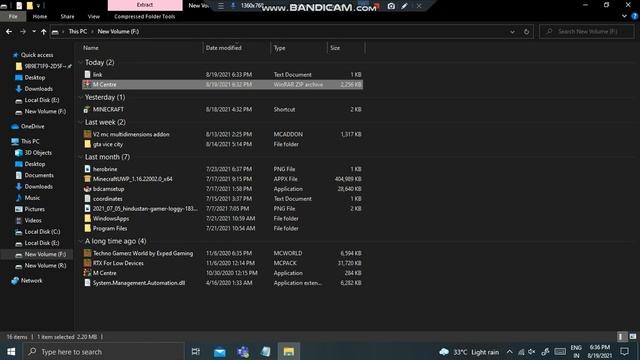Screen dimensions: 640x360
Task: Select the coordinates text document
Action: 222,199
